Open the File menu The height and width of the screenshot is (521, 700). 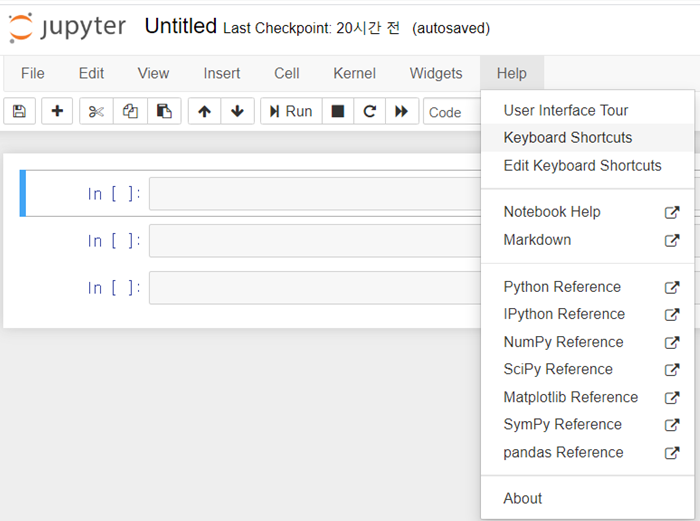pyautogui.click(x=33, y=73)
